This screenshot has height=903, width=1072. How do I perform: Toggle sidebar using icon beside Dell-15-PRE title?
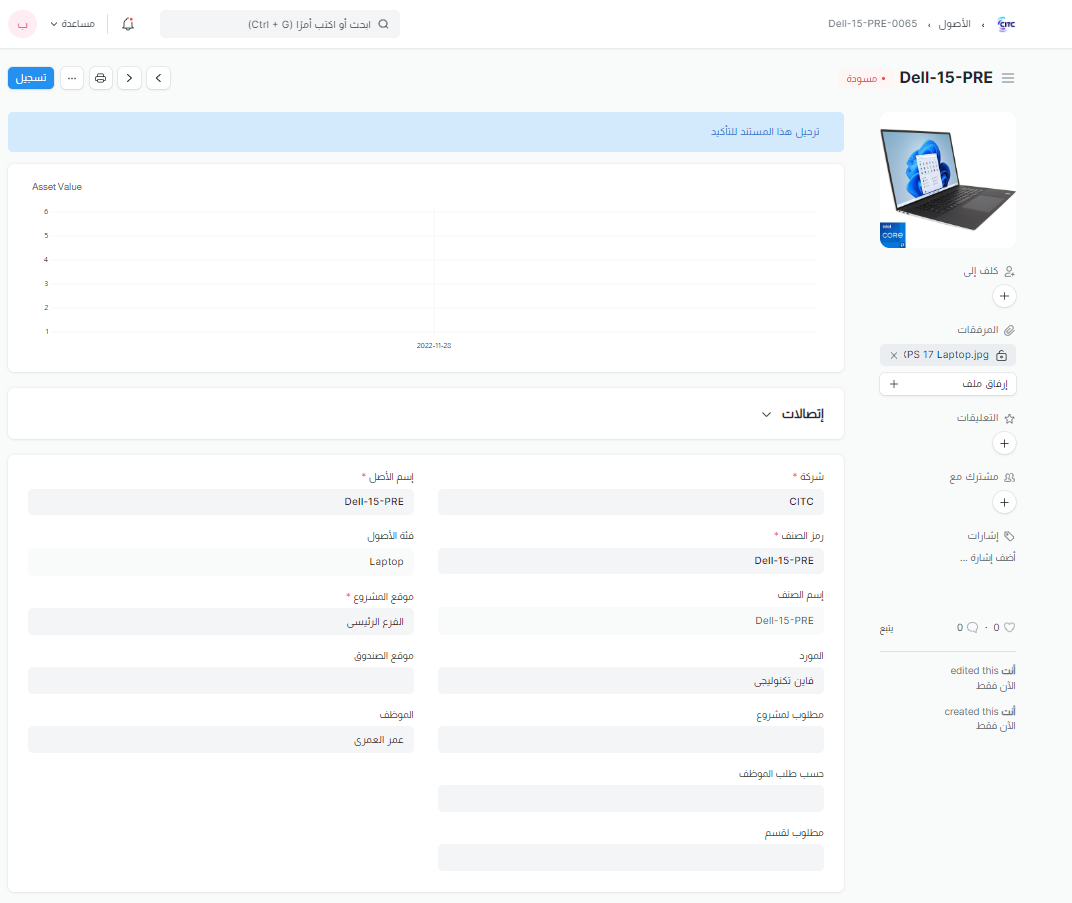1008,78
